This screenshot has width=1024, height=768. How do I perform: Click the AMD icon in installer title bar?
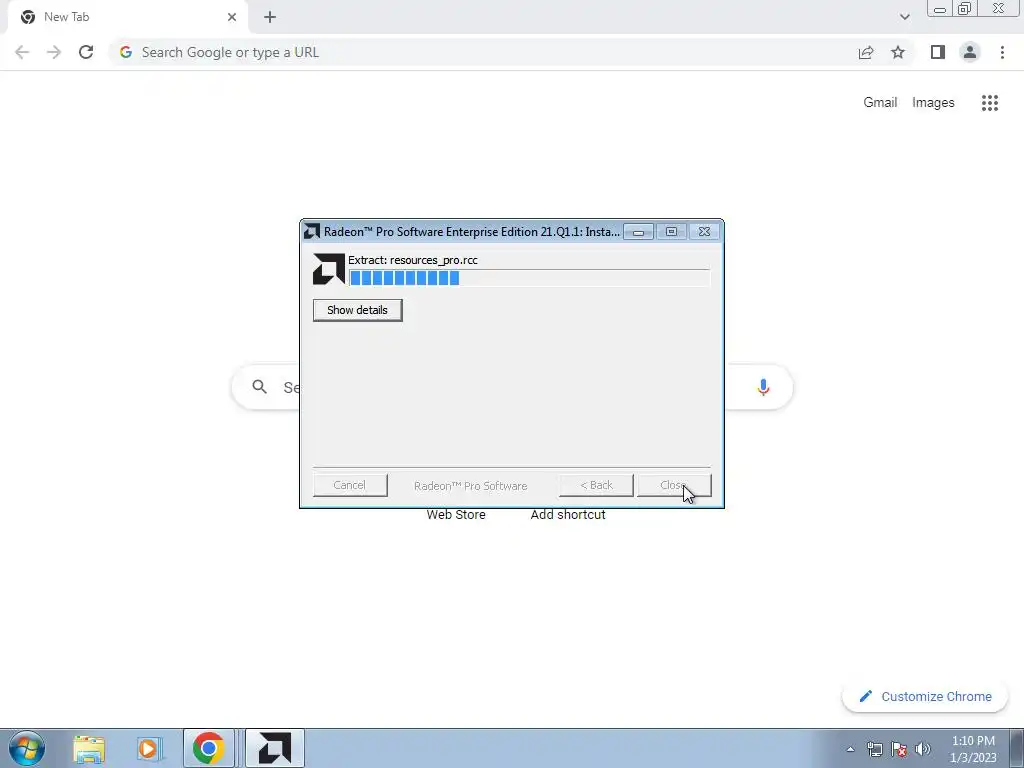pyautogui.click(x=312, y=232)
